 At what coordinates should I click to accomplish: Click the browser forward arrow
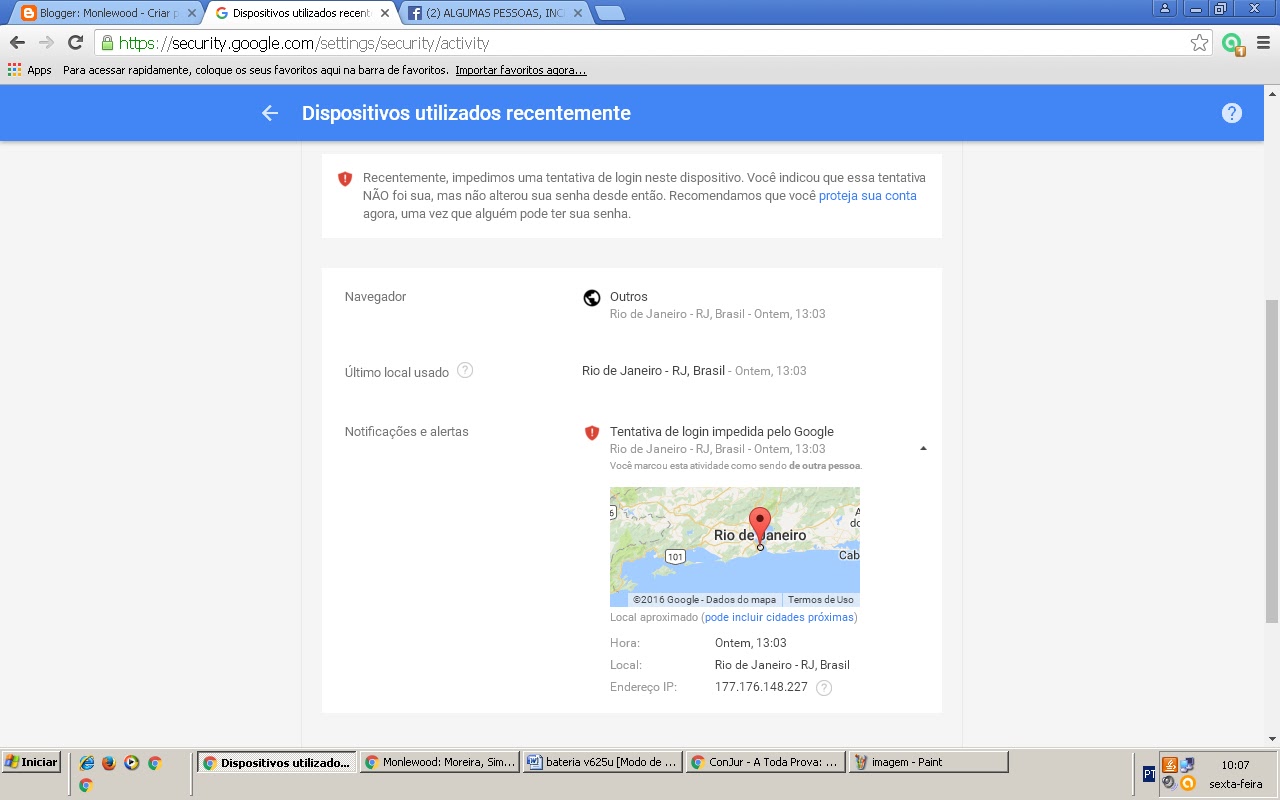click(46, 42)
